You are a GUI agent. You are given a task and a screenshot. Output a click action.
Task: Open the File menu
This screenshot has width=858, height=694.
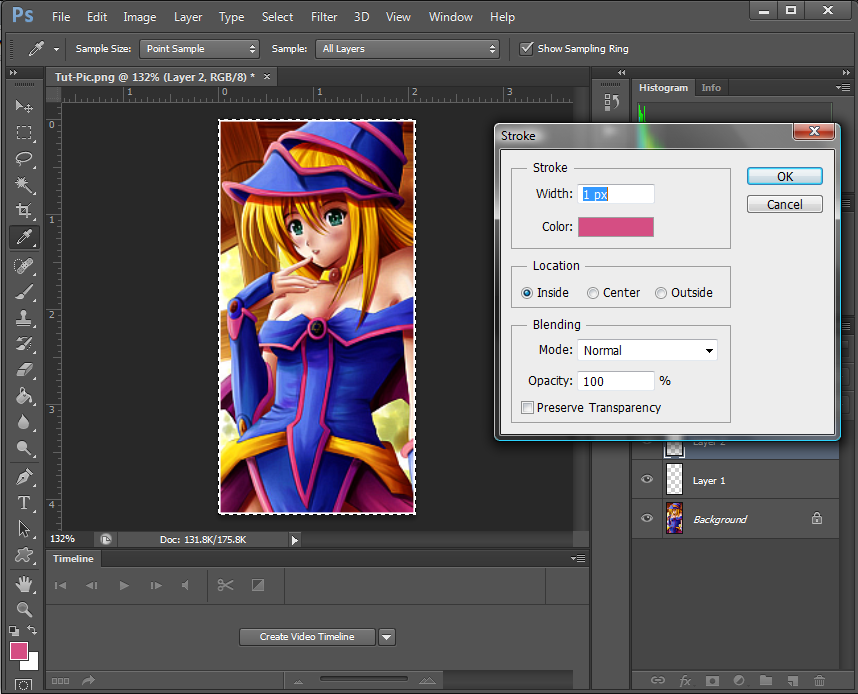pyautogui.click(x=61, y=17)
